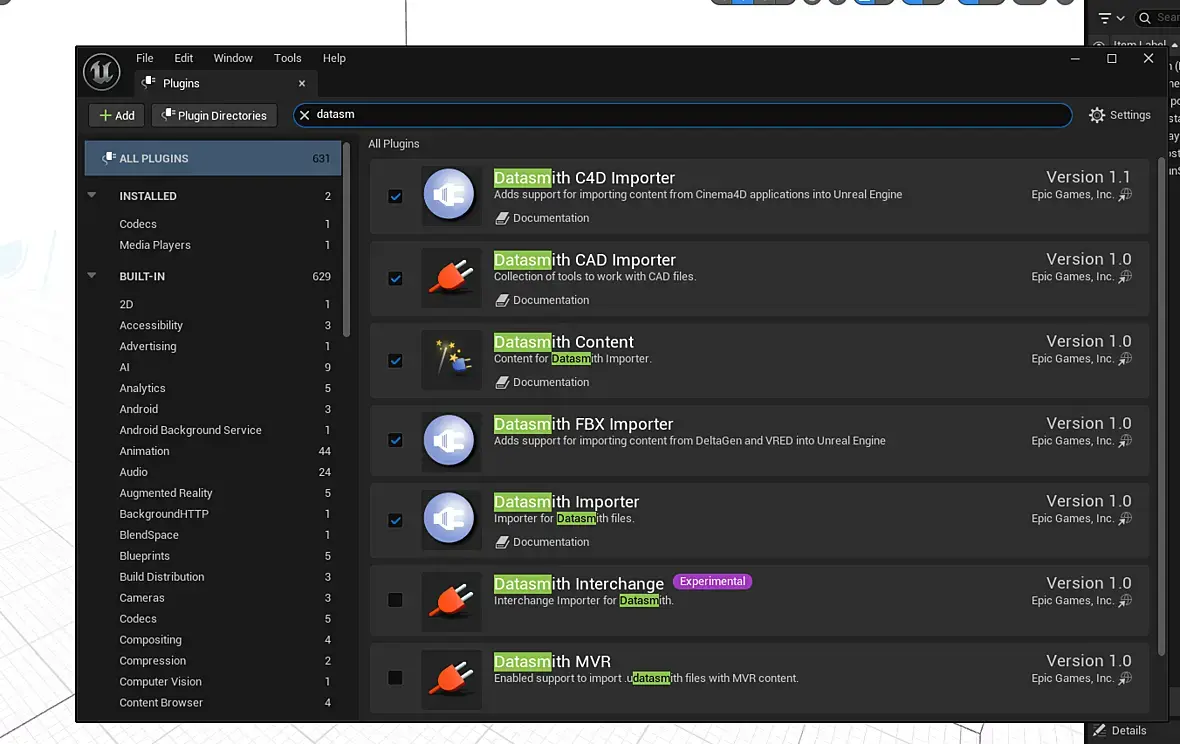Open Epic Games link icon for Datasmith Content
The height and width of the screenshot is (744, 1180).
(x=1125, y=359)
